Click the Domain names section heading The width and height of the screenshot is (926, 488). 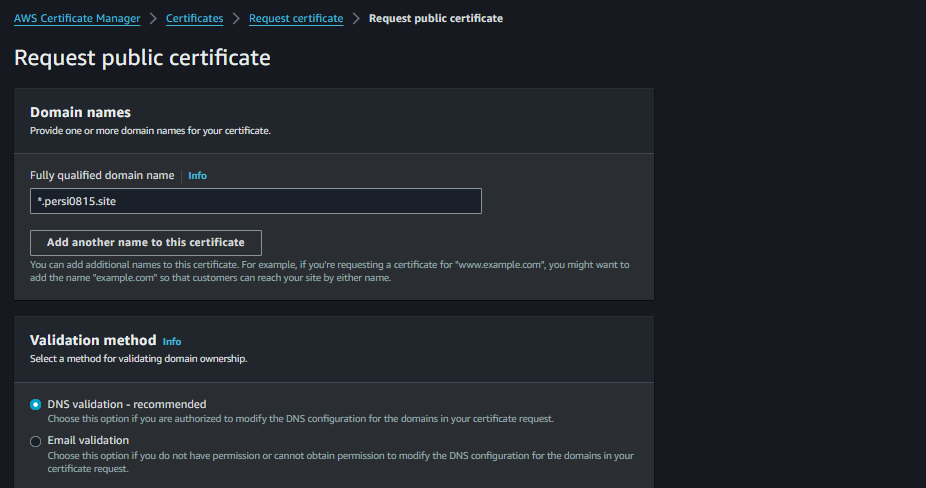[80, 112]
